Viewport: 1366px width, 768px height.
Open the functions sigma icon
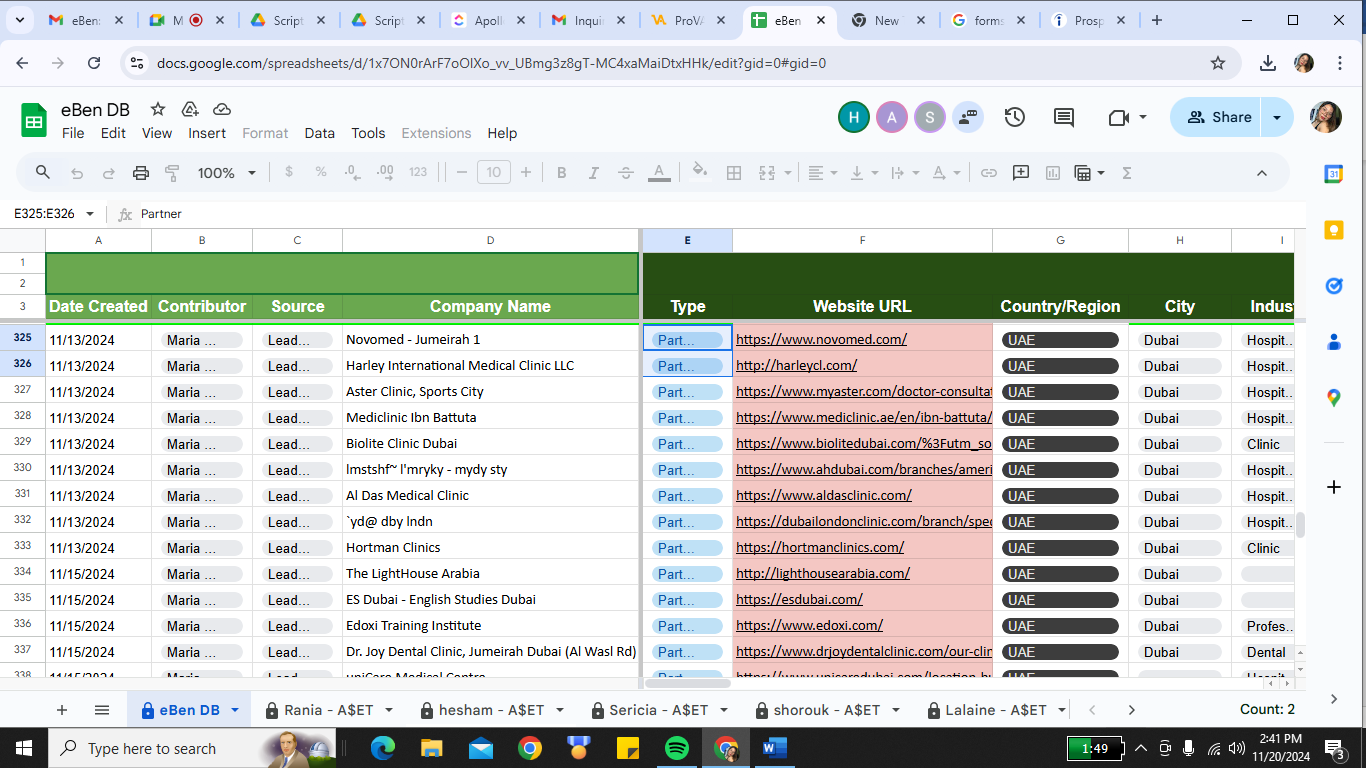click(1127, 173)
